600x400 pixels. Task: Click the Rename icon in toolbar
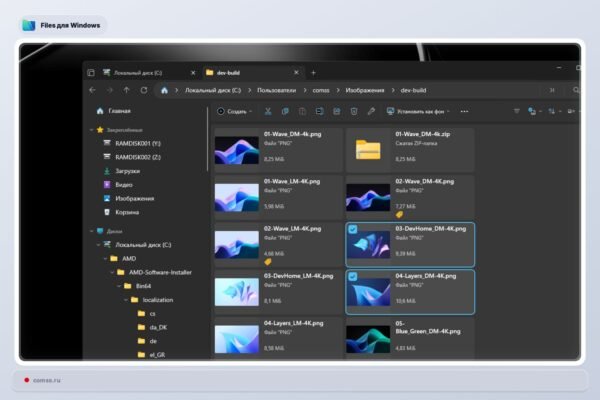(320, 111)
